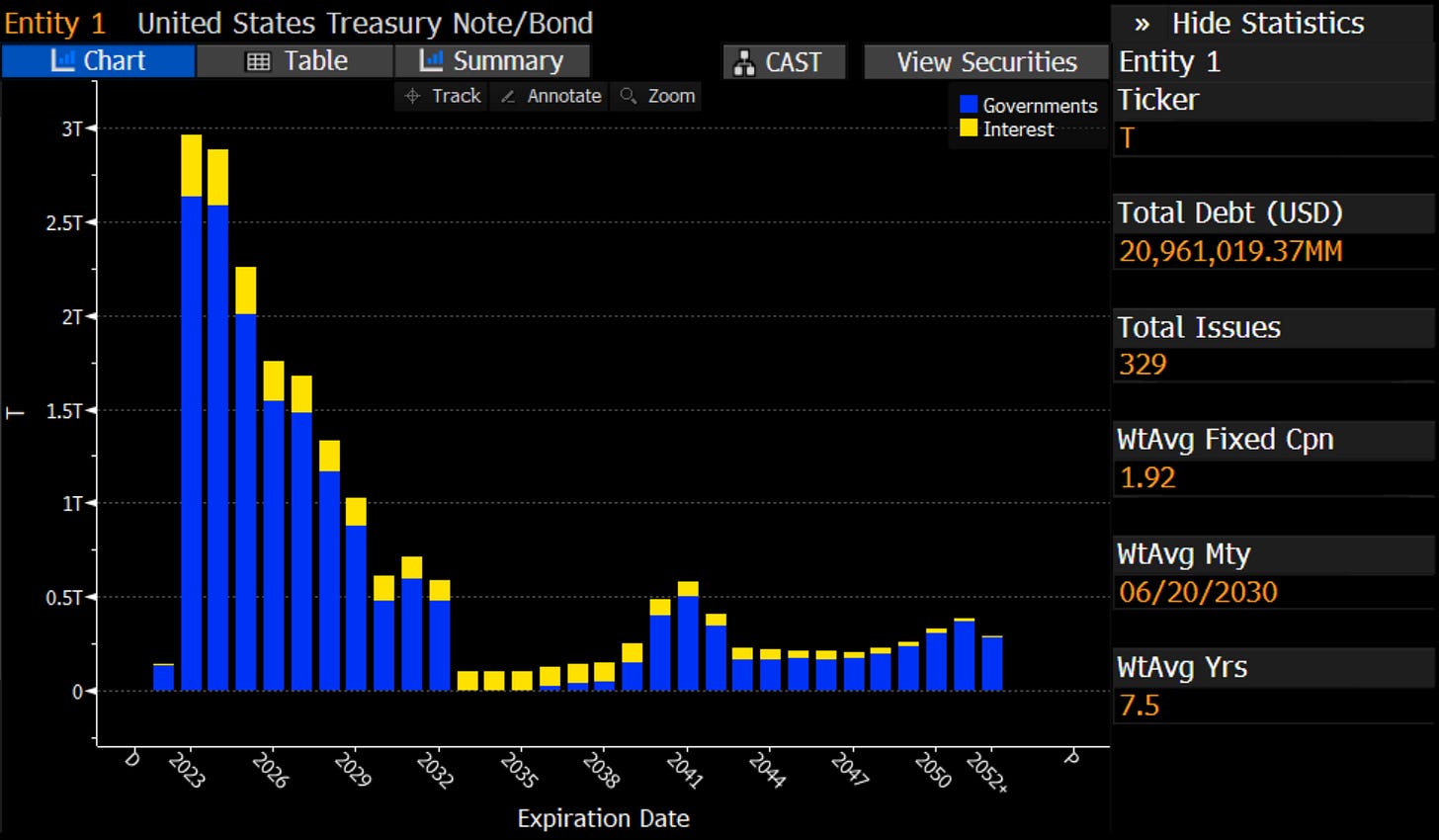
Task: Click the Entity 1 statistics header
Action: [1169, 62]
